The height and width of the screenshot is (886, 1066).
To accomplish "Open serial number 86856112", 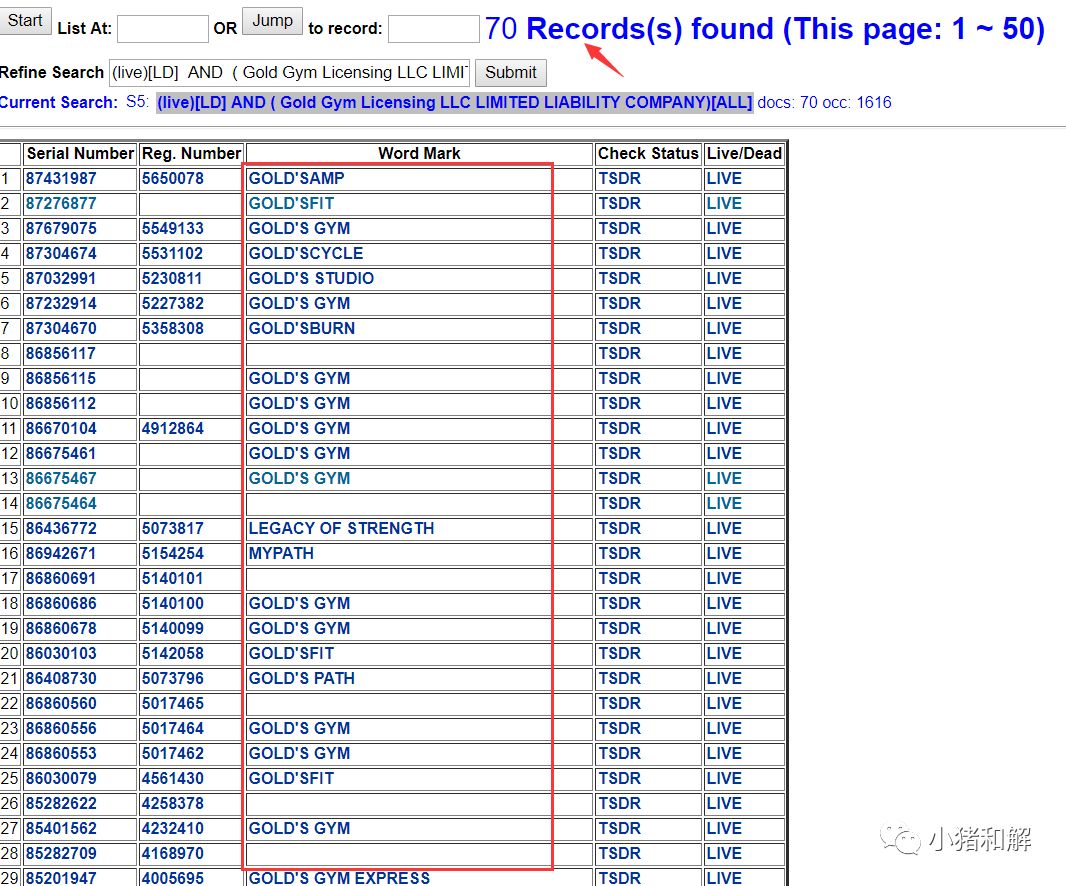I will [x=61, y=404].
